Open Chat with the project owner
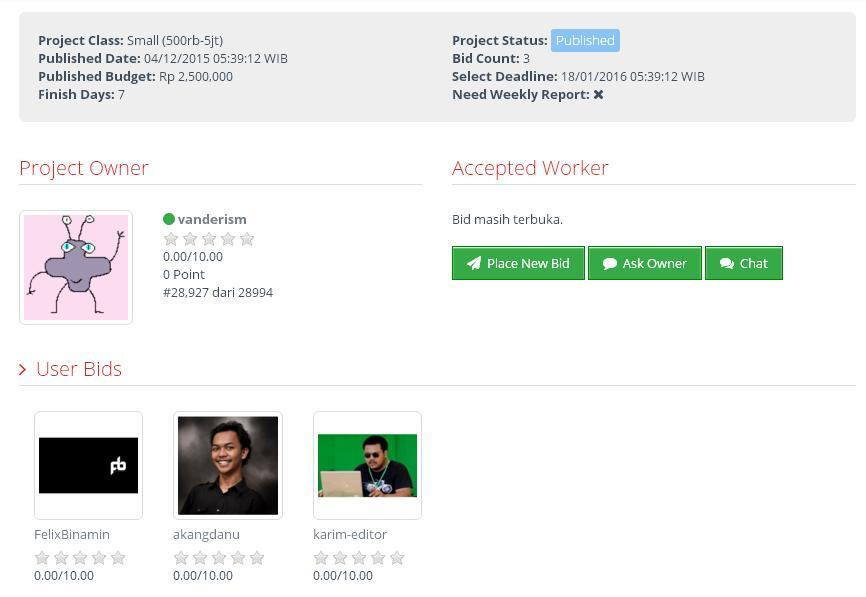The height and width of the screenshot is (597, 866). pos(743,263)
